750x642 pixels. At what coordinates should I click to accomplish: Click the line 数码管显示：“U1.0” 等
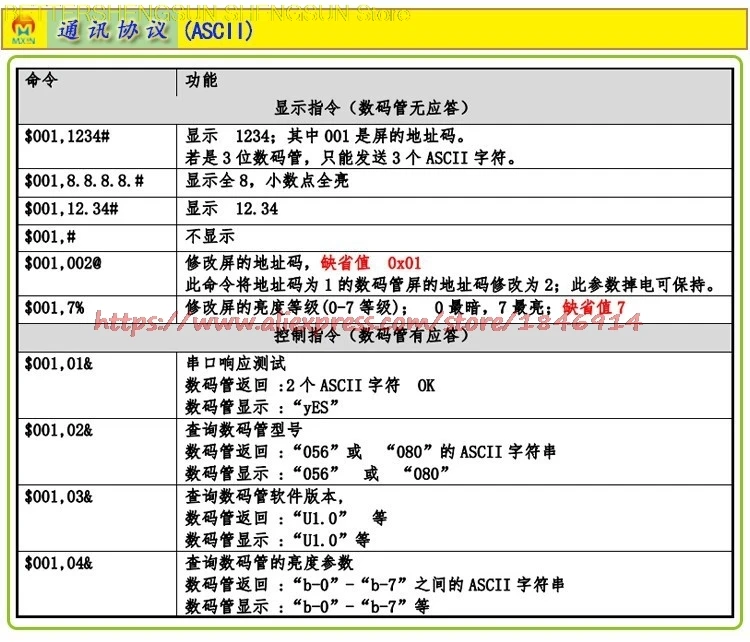click(x=277, y=541)
